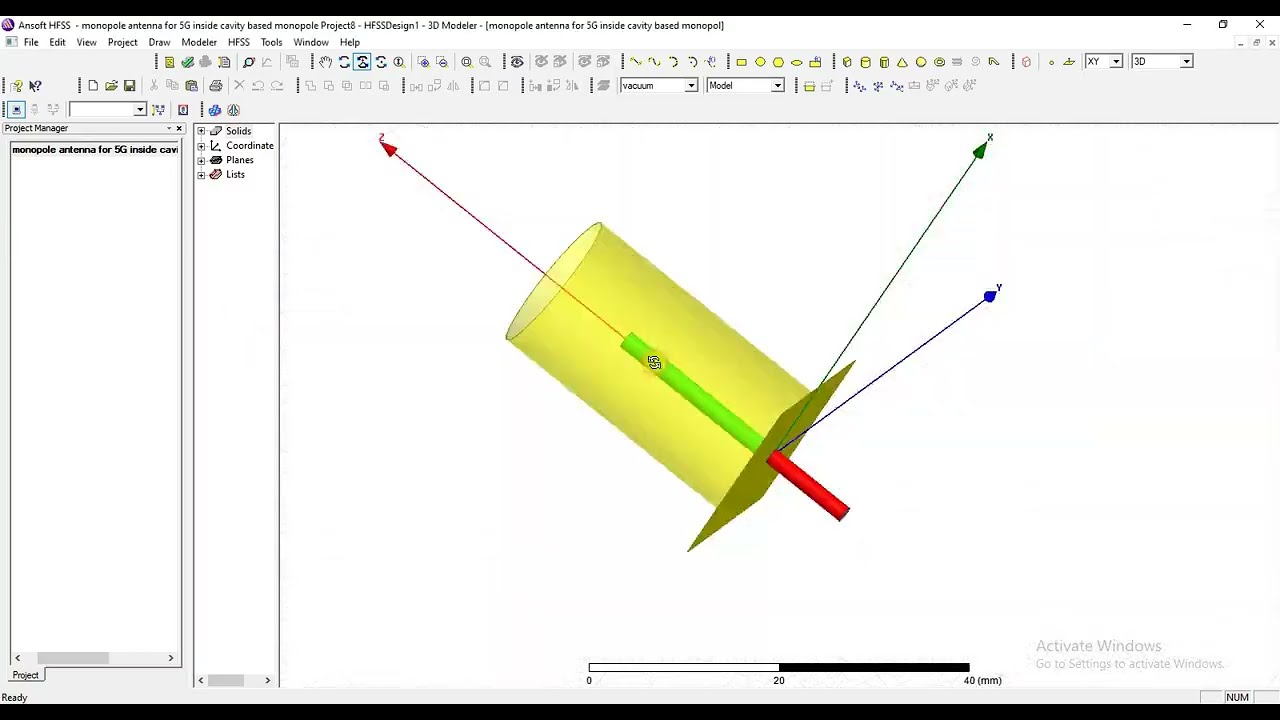Switch to the Project tab
Screen dimensions: 1280x720
point(25,675)
